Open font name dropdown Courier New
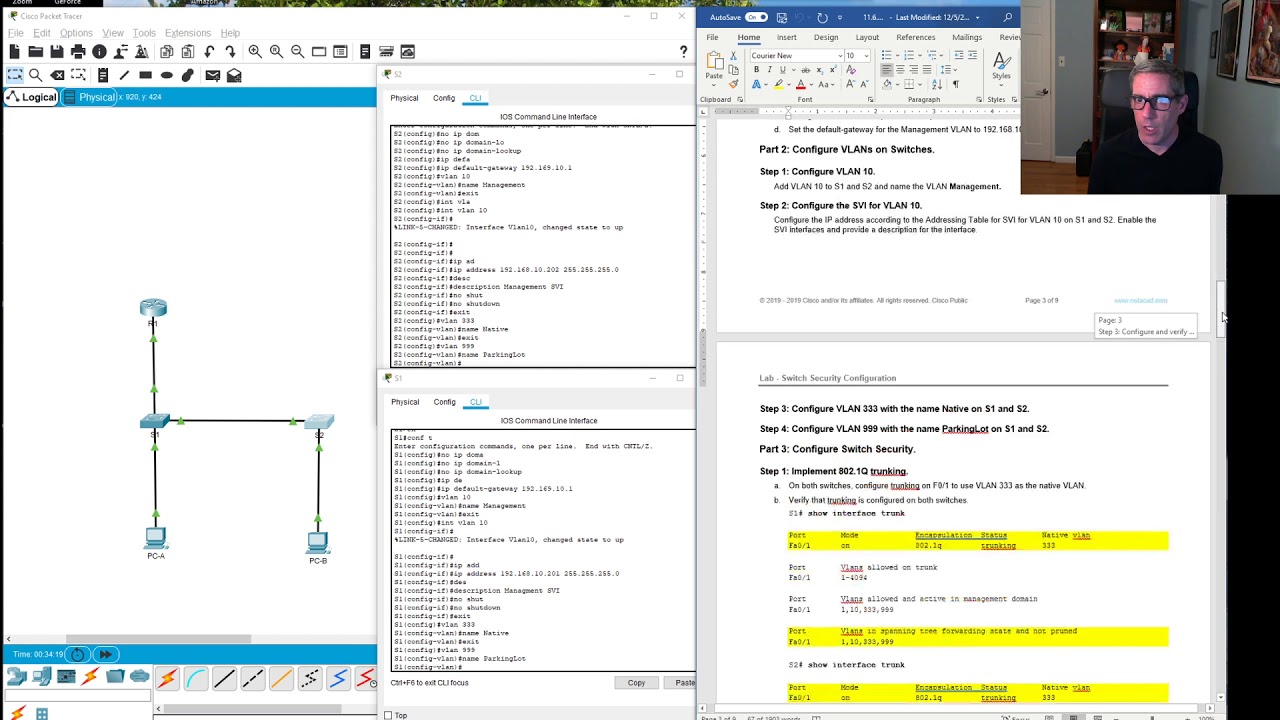1280x720 pixels. click(x=840, y=56)
